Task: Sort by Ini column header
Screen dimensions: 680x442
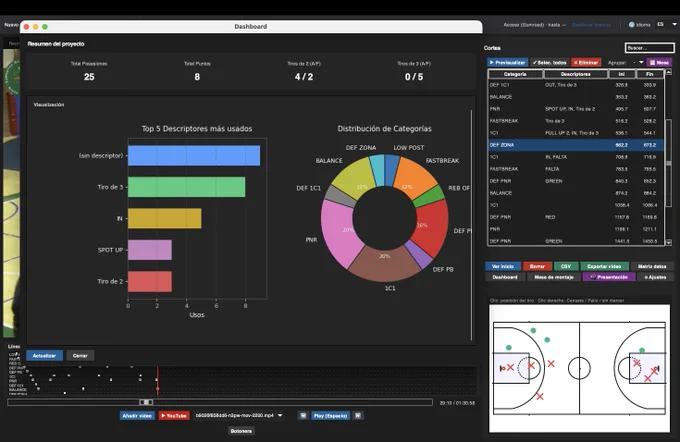Action: (621, 74)
